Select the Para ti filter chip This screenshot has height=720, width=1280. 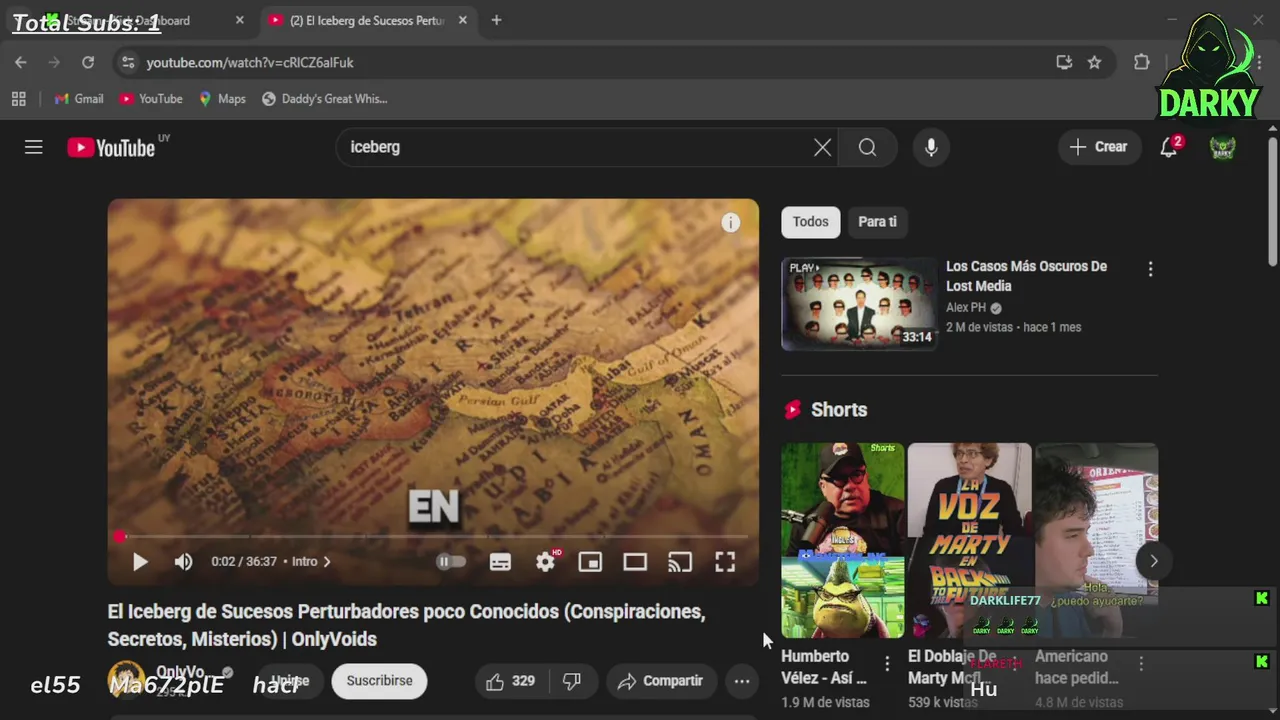[x=877, y=222]
